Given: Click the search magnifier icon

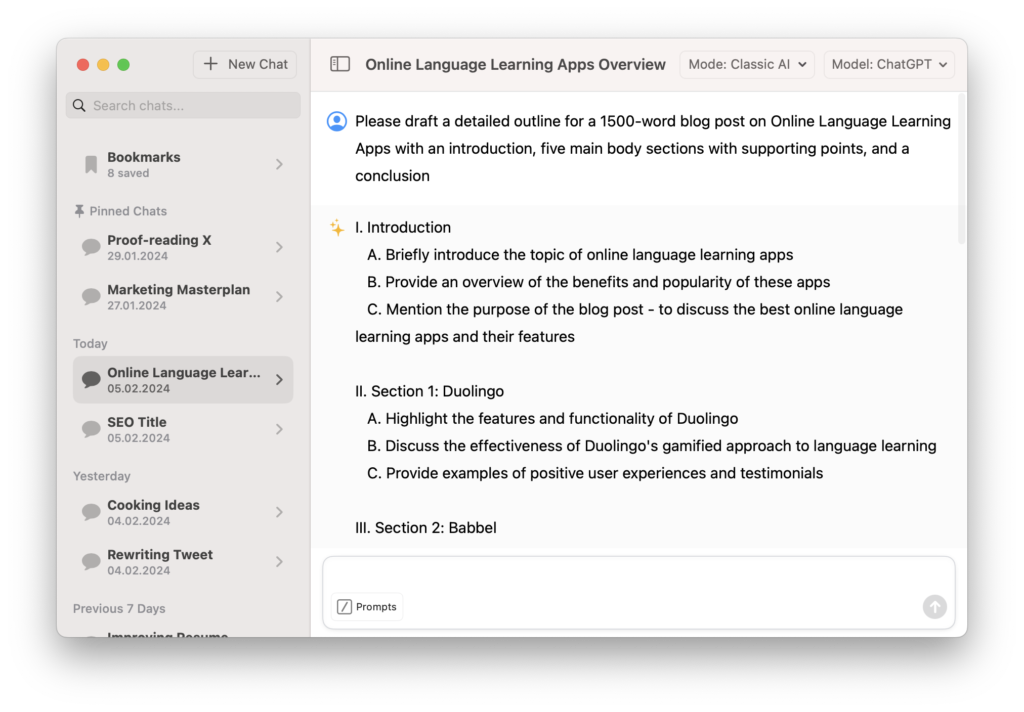Looking at the screenshot, I should [x=79, y=105].
